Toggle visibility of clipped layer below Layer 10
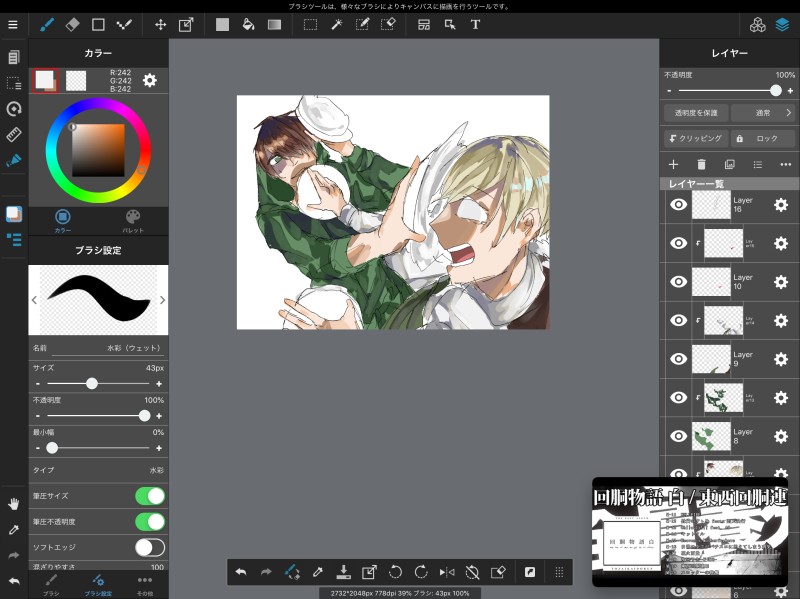Screen dimensions: 800x599 point(678,320)
